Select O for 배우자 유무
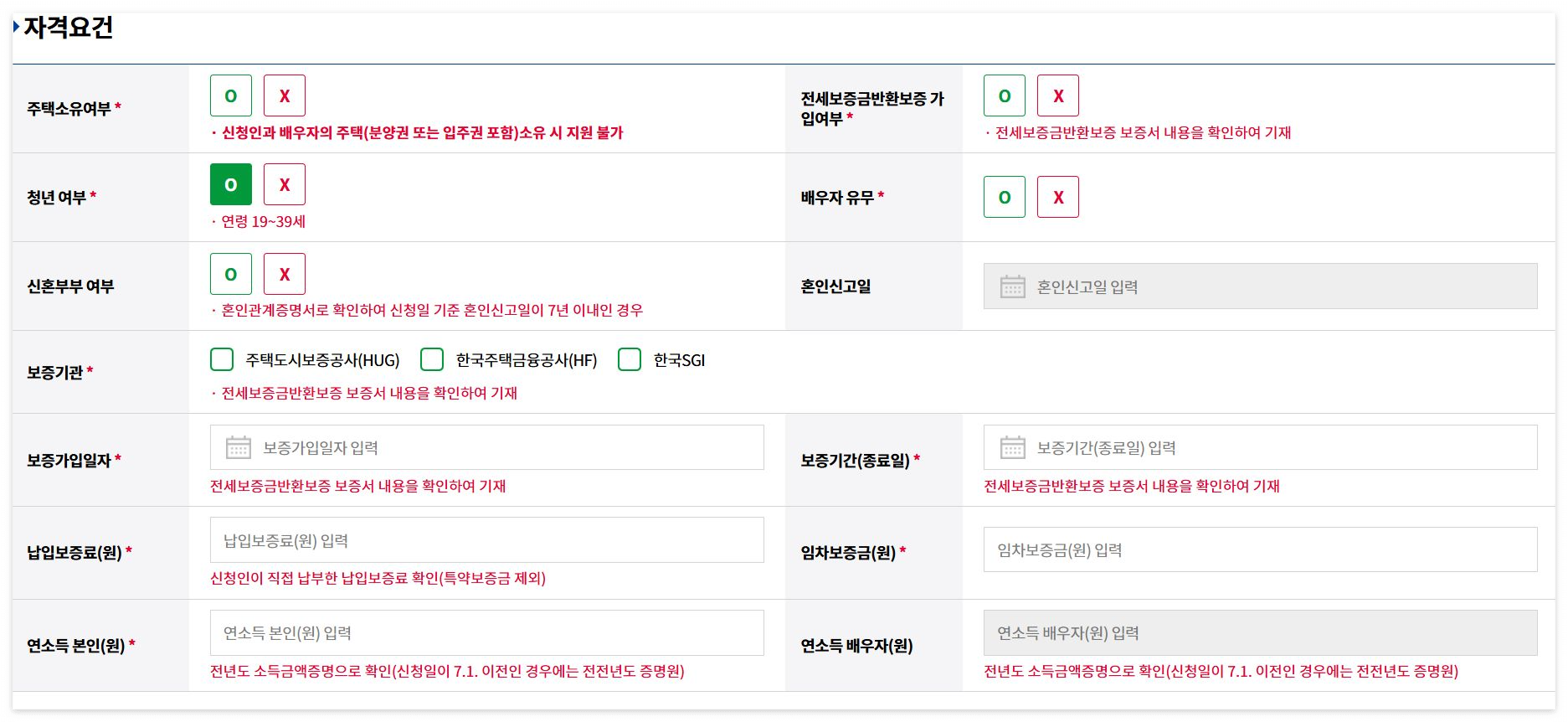1568x722 pixels. point(1004,197)
